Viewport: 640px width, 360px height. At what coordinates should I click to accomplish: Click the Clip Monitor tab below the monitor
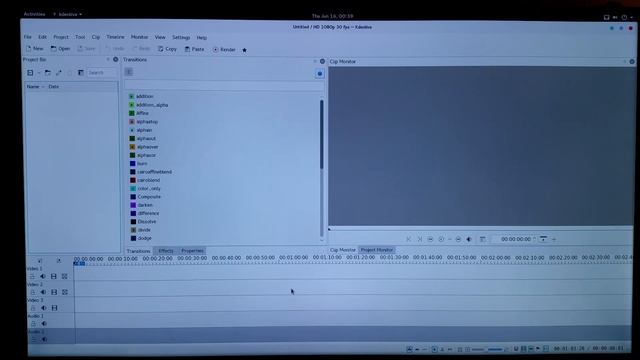(x=343, y=250)
